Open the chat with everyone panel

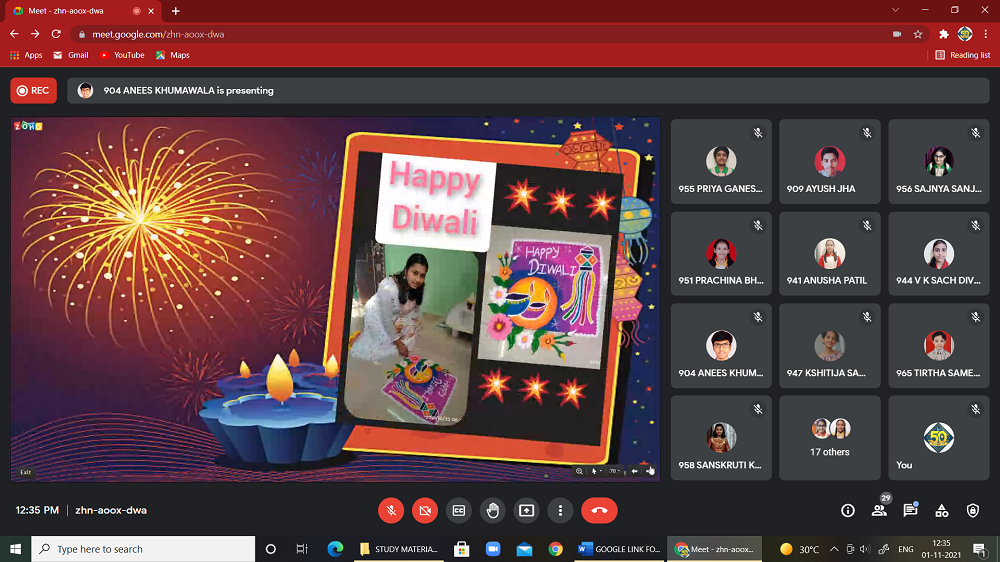point(910,510)
